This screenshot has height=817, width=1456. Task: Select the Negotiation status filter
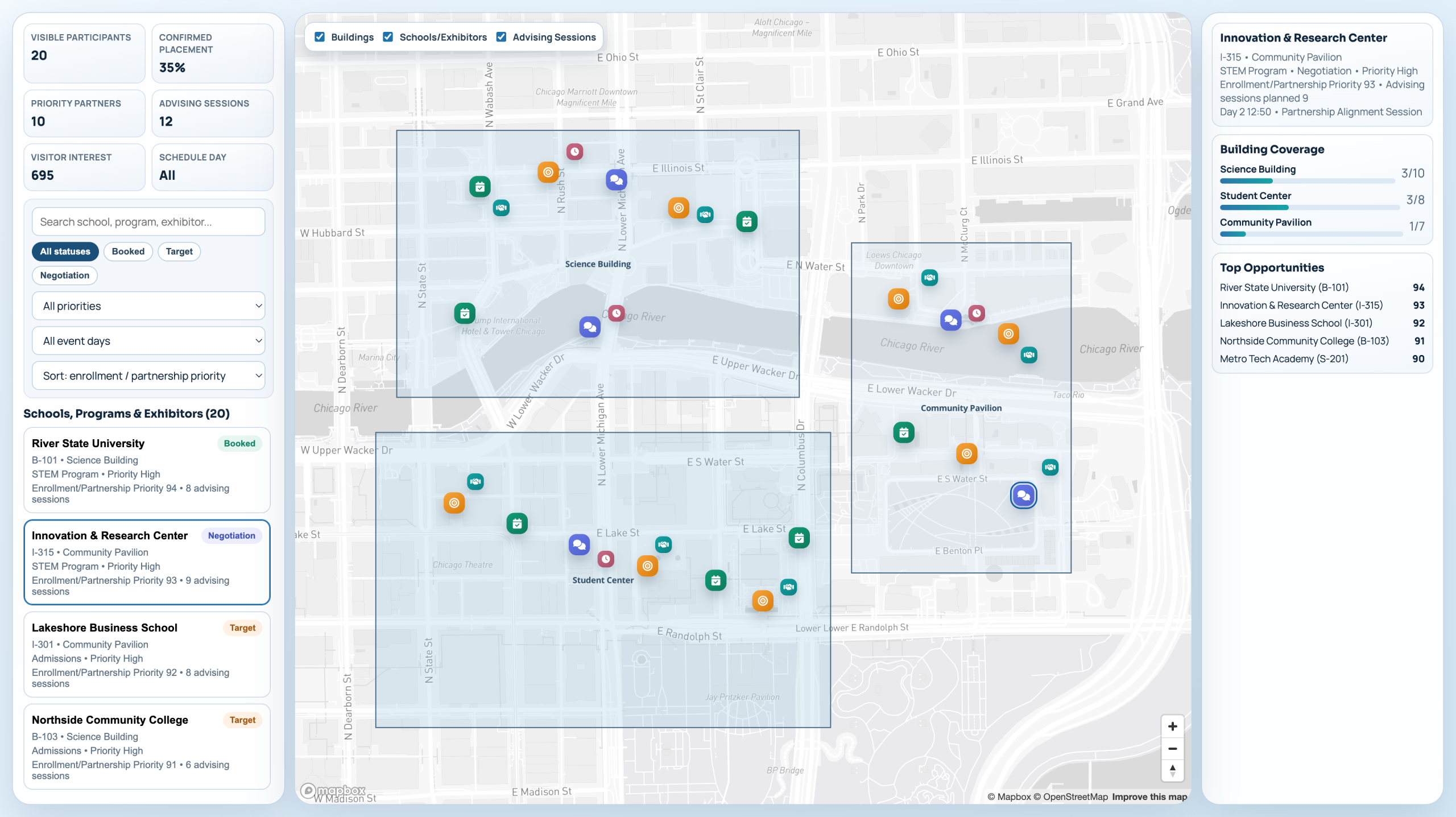point(64,275)
